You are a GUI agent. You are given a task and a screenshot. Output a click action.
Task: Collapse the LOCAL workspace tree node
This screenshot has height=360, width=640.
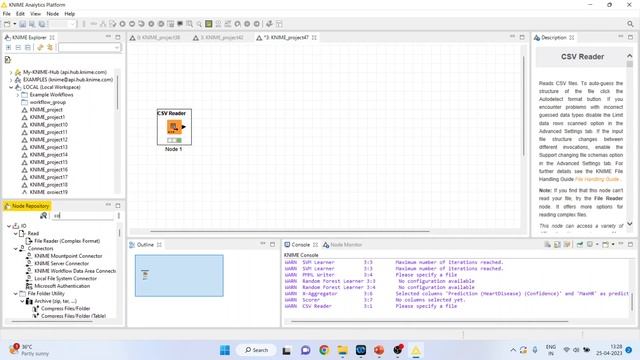[x=11, y=87]
